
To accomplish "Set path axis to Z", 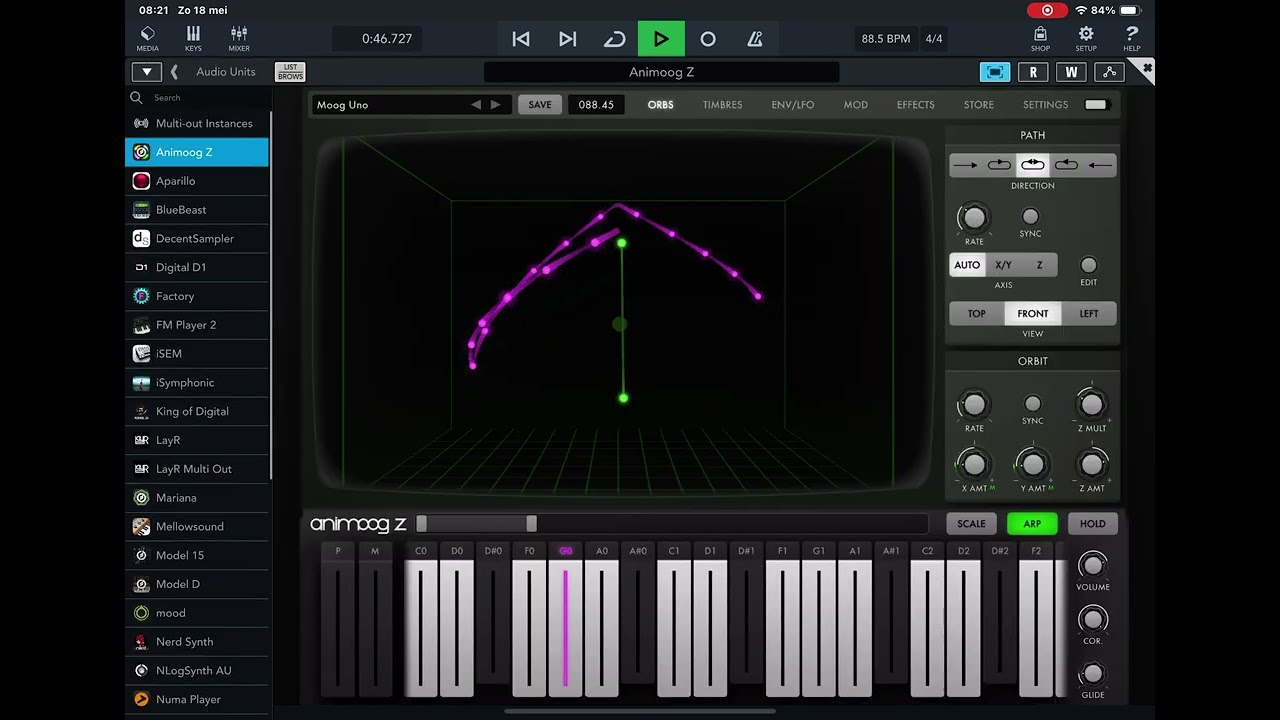I will 1040,265.
